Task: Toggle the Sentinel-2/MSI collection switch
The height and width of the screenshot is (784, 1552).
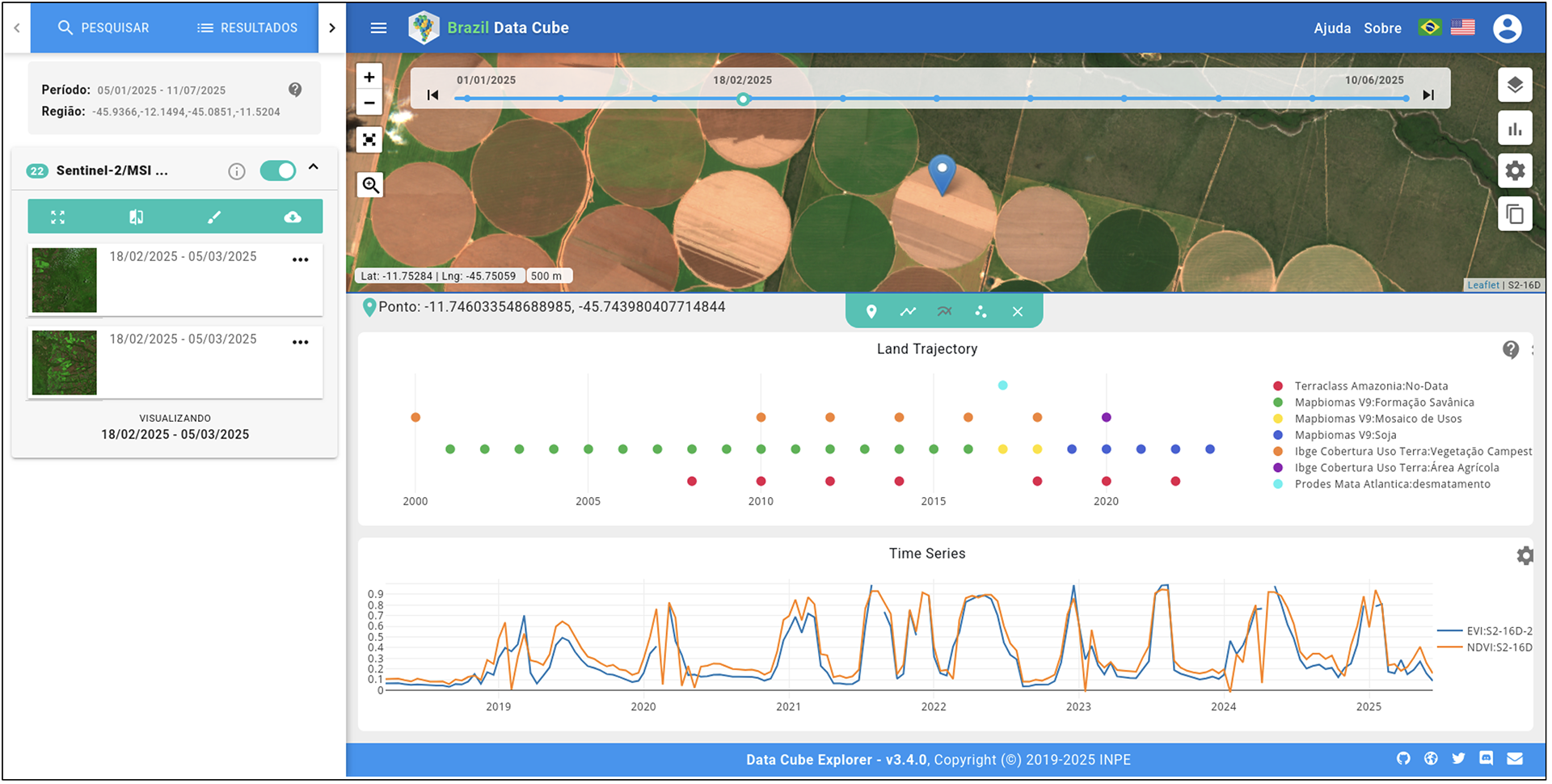Action: click(277, 171)
